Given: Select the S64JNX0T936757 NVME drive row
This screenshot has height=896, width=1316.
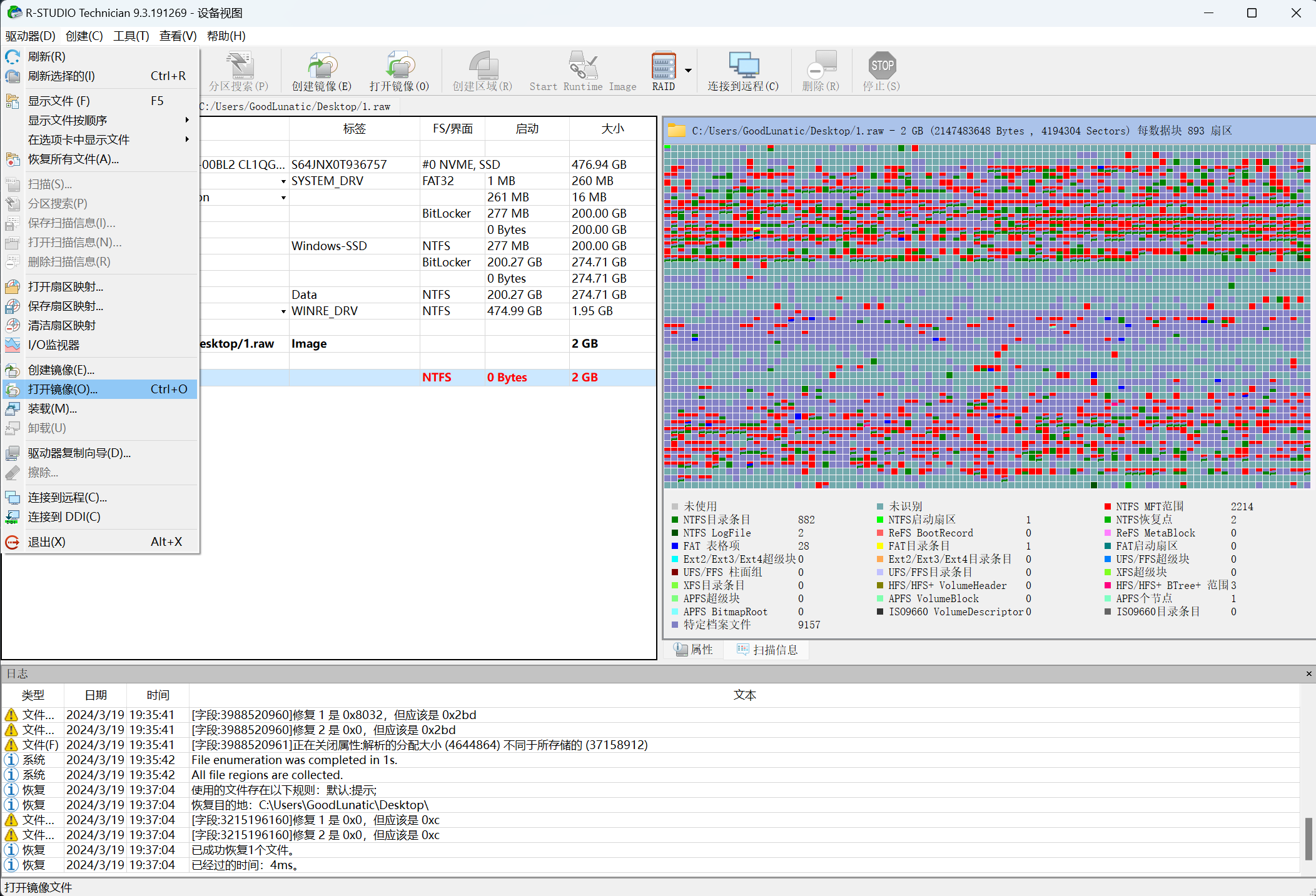Looking at the screenshot, I should (x=427, y=164).
